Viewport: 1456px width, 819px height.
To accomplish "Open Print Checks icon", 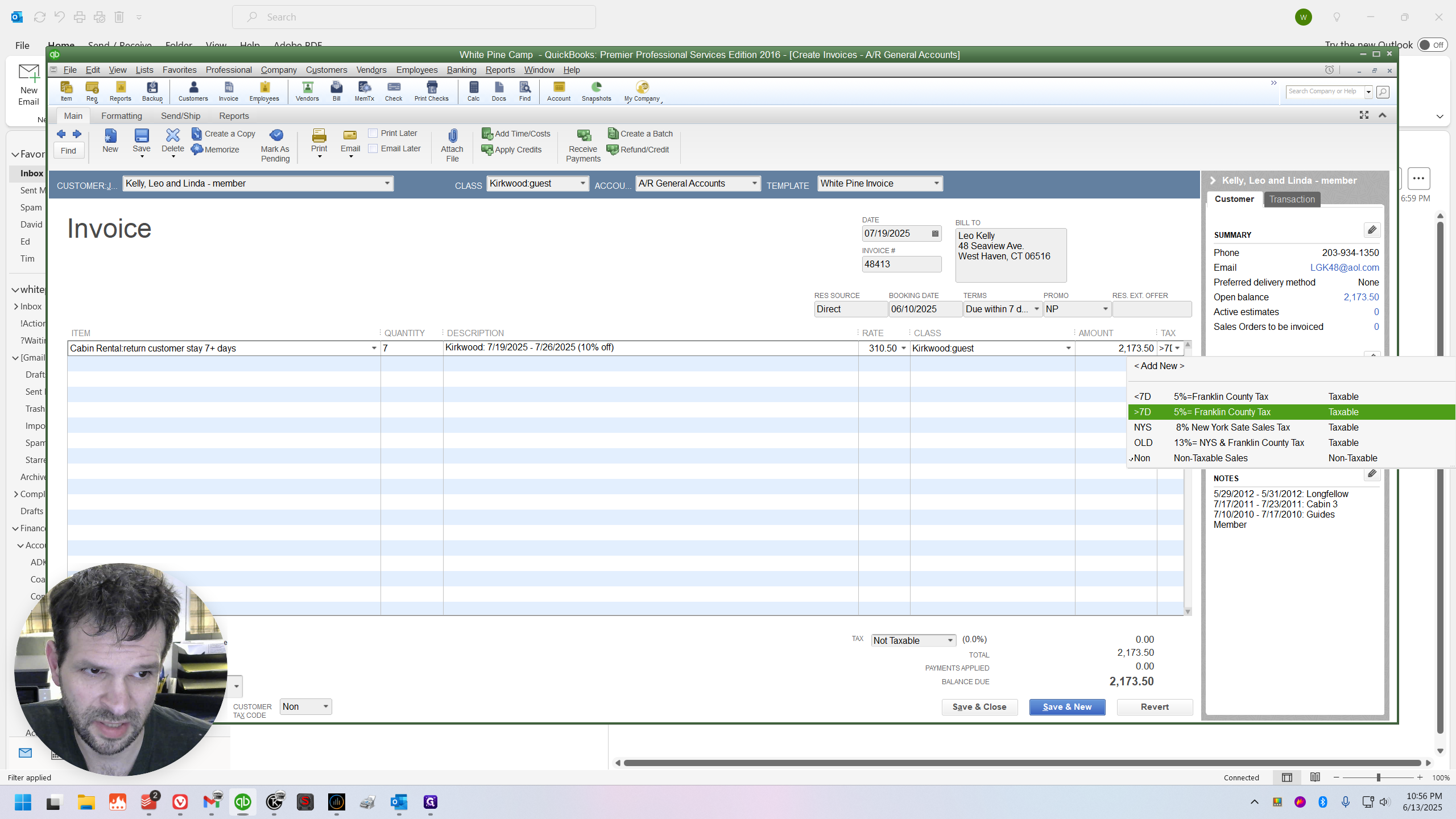I will tap(432, 91).
